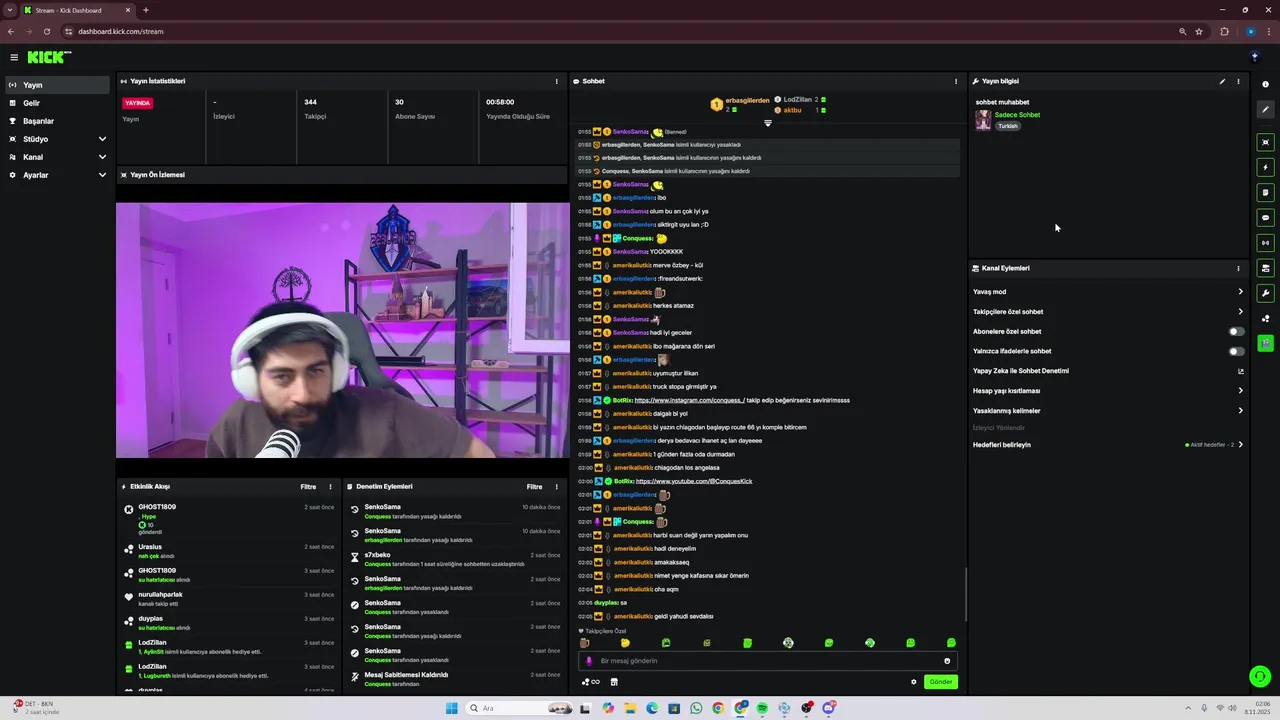Screen dimensions: 1280x720
Task: Toggle the wrench icon in right toolbar
Action: [1265, 293]
